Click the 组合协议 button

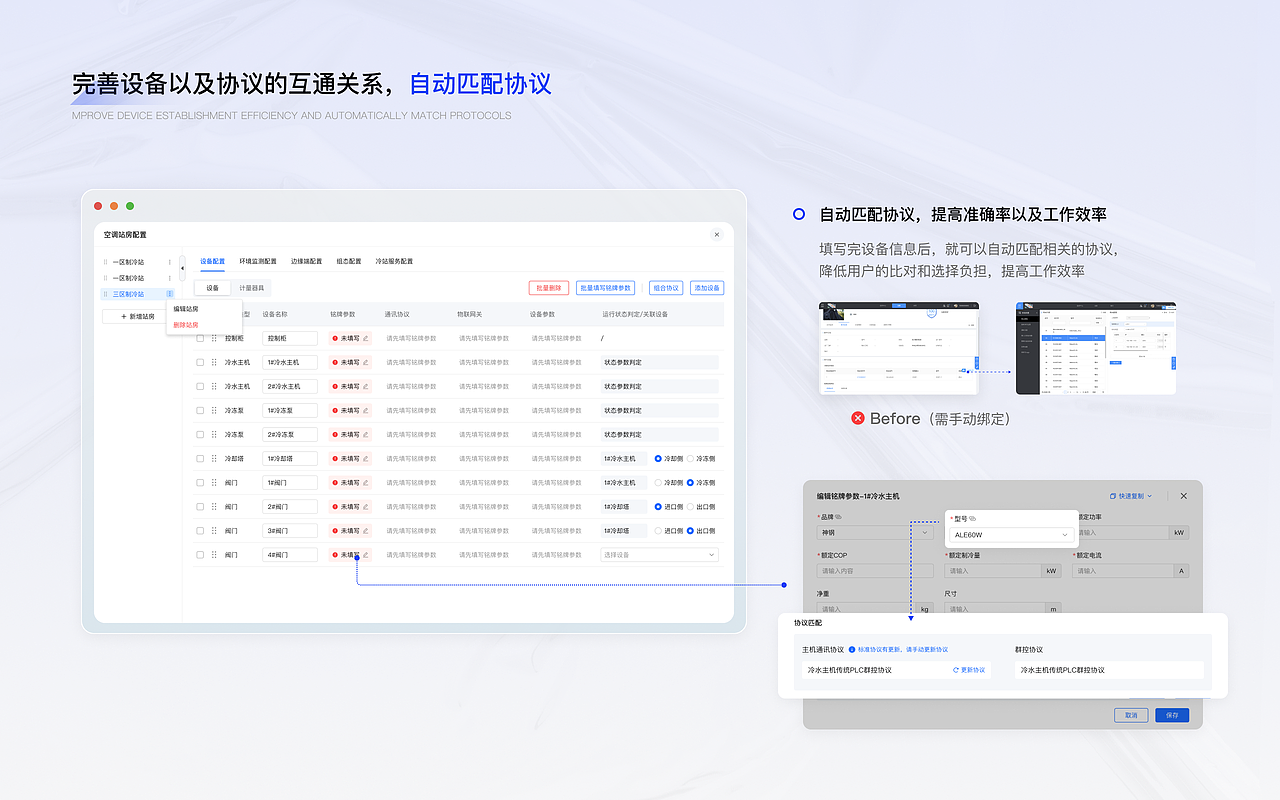(x=666, y=288)
